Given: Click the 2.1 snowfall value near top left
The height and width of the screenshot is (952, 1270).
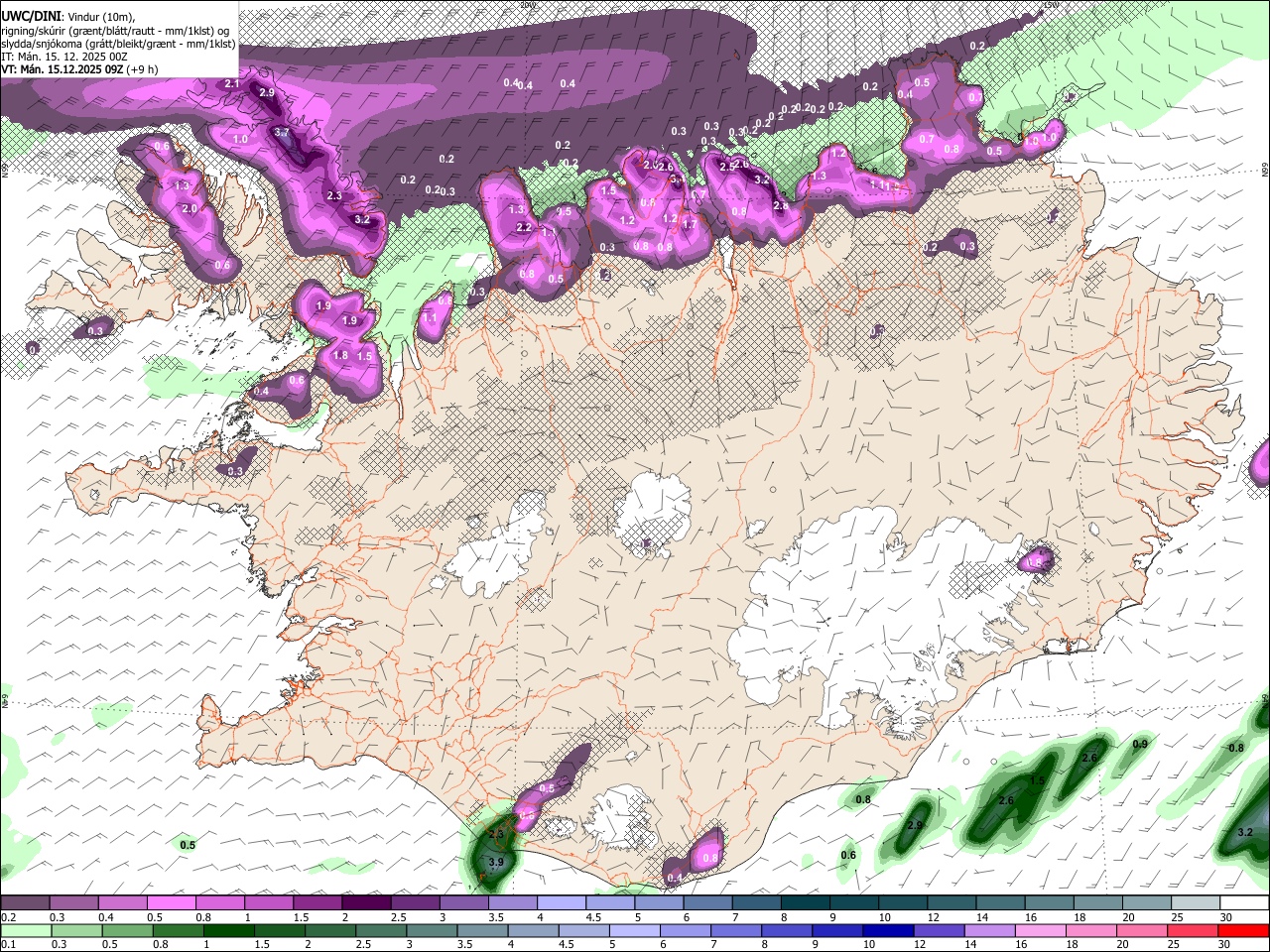Looking at the screenshot, I should [232, 84].
